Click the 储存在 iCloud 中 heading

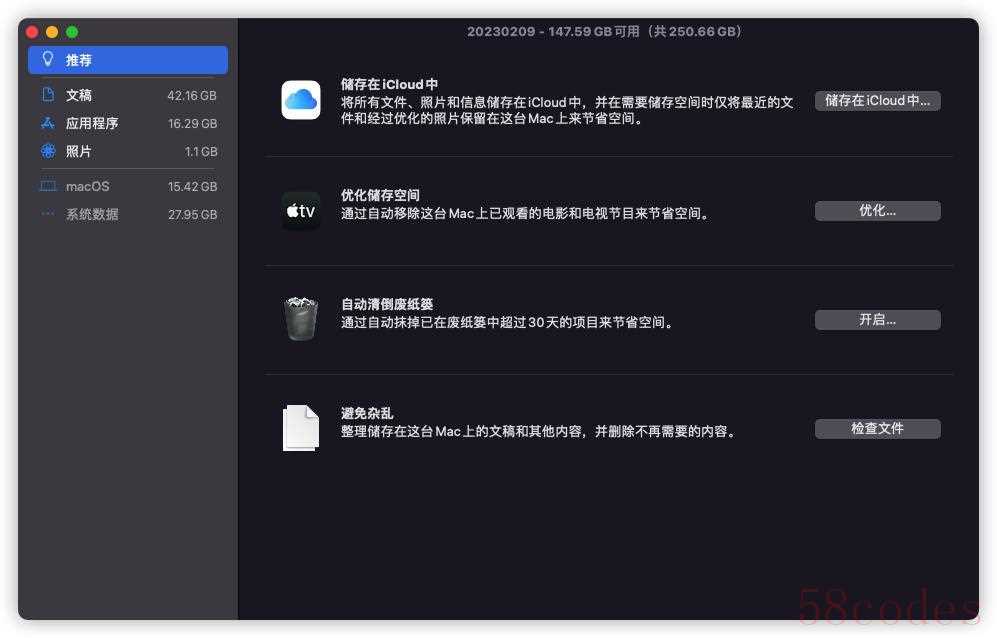pyautogui.click(x=389, y=84)
